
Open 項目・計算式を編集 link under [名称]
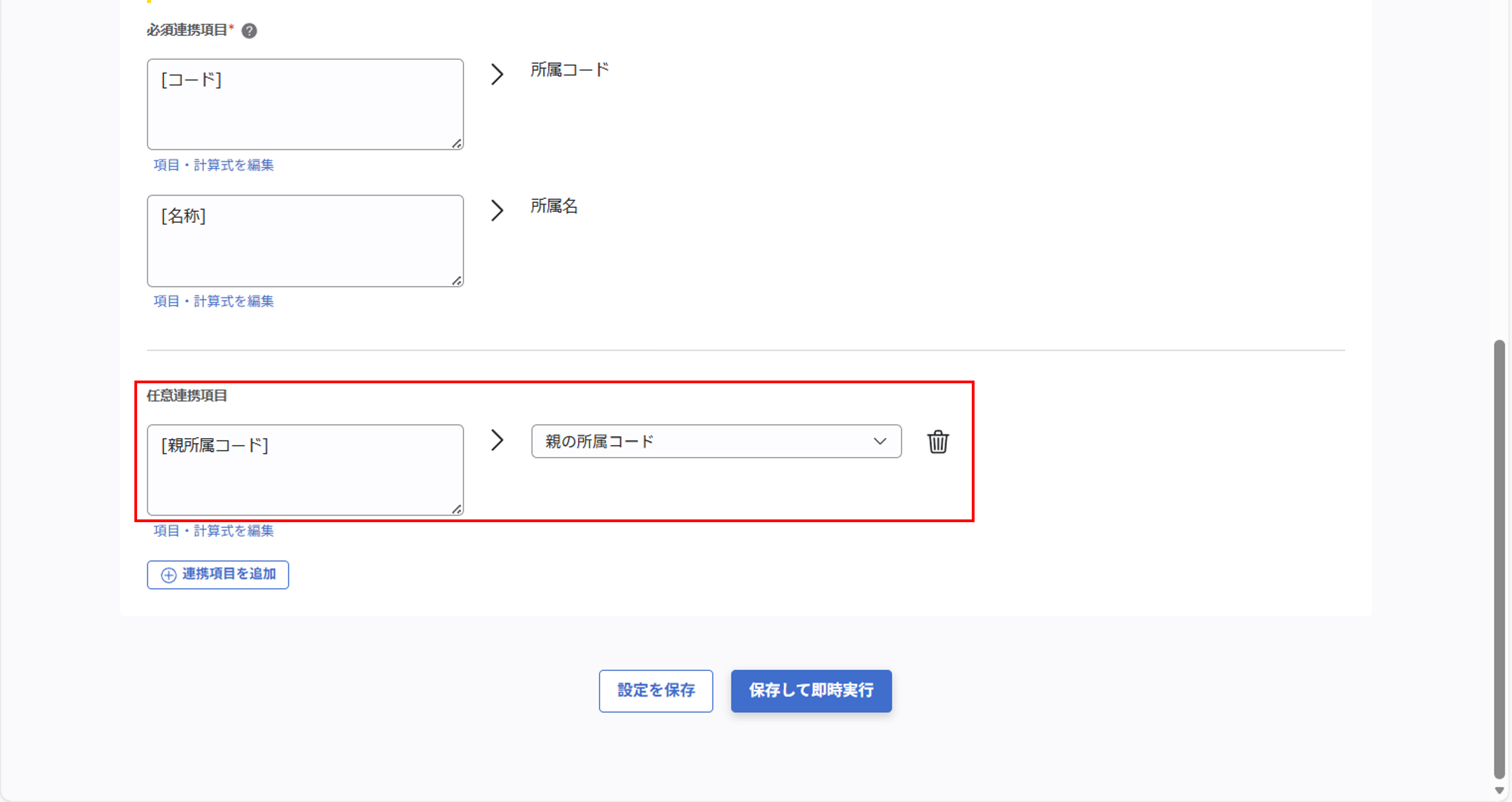tap(214, 301)
